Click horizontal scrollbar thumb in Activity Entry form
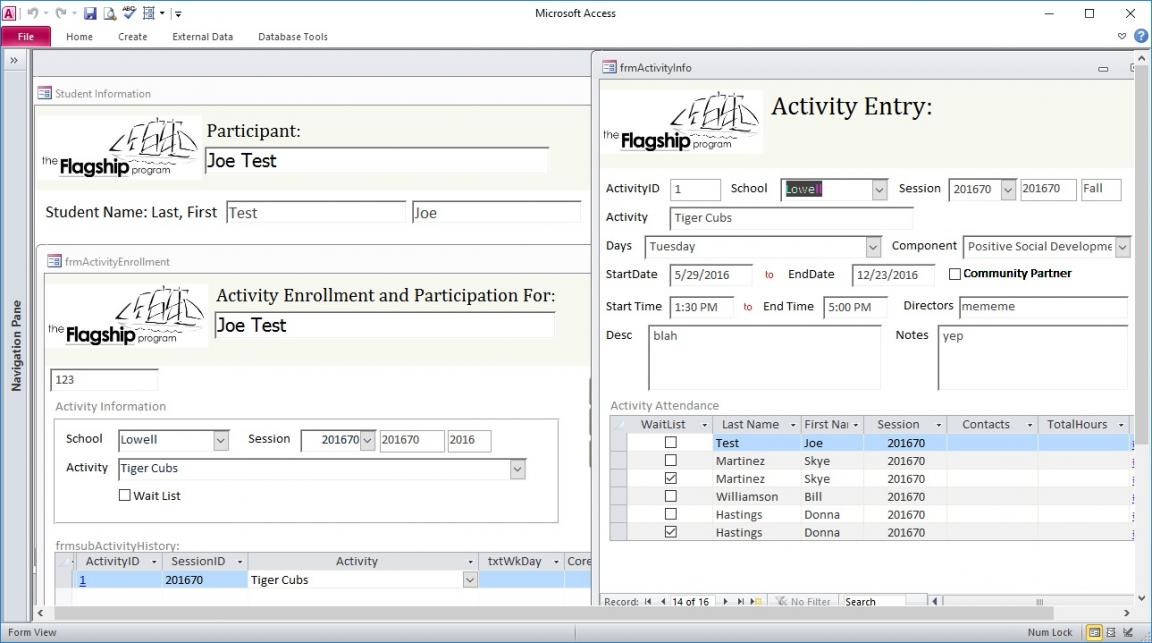This screenshot has width=1152, height=643. (x=1039, y=601)
